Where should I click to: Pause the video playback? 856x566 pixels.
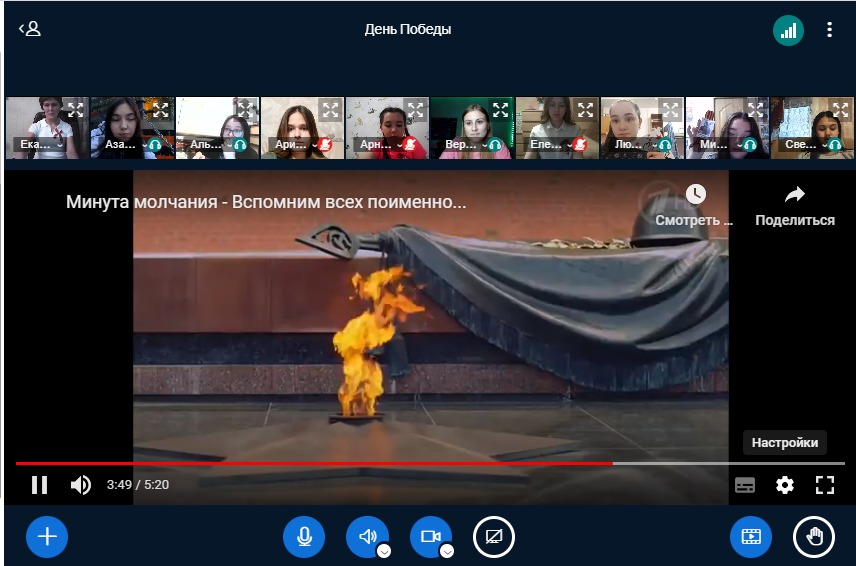(x=39, y=485)
